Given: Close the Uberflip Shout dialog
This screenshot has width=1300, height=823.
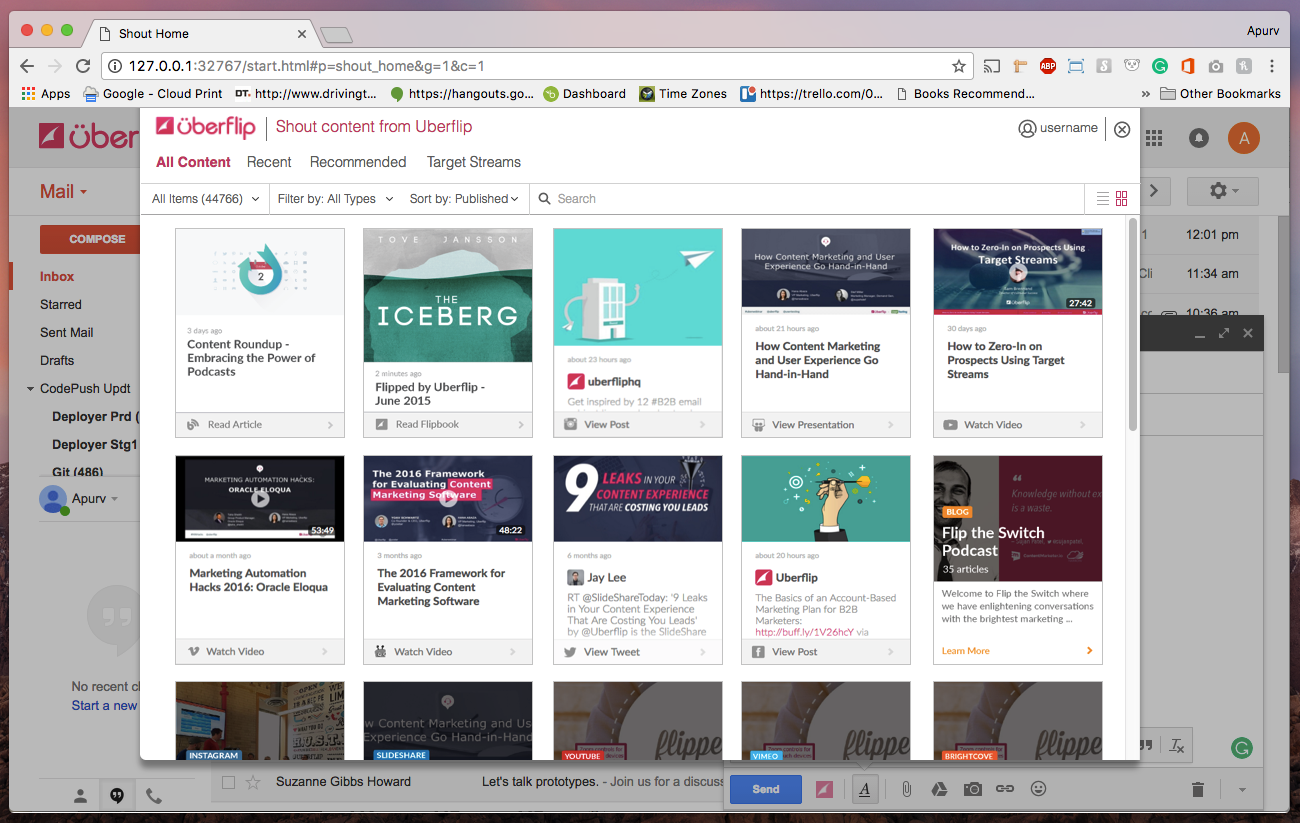Looking at the screenshot, I should coord(1122,129).
